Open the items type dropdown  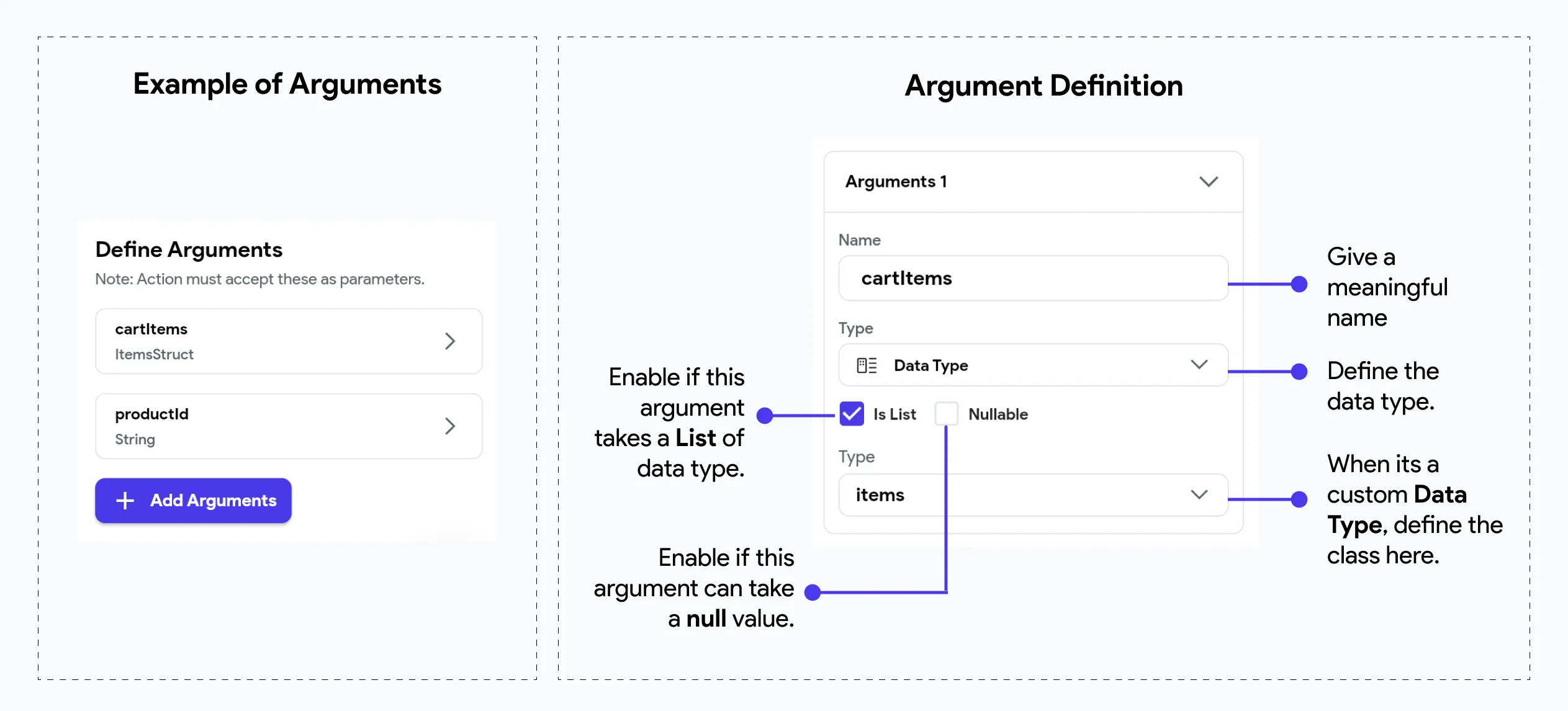[x=1034, y=495]
